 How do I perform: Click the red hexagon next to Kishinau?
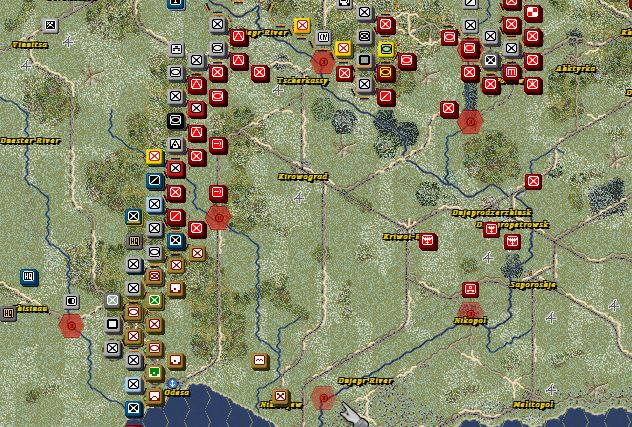pyautogui.click(x=71, y=326)
